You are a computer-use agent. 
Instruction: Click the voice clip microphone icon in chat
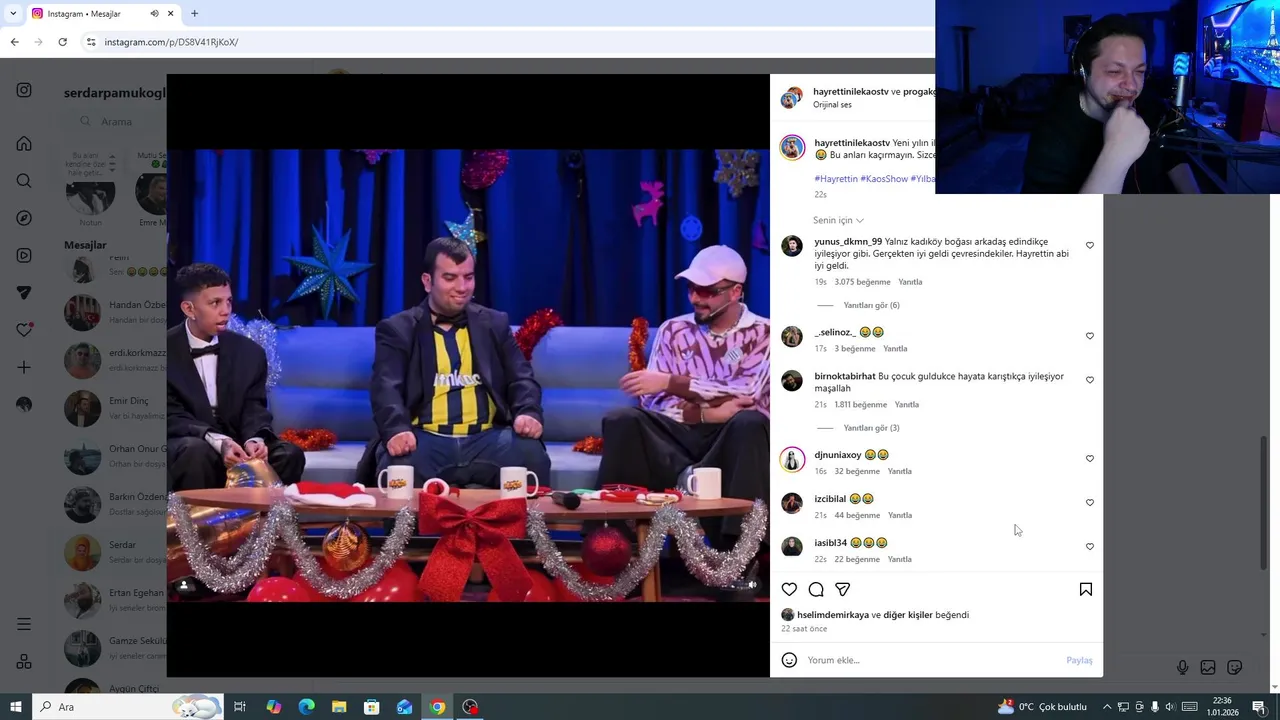coord(1182,667)
